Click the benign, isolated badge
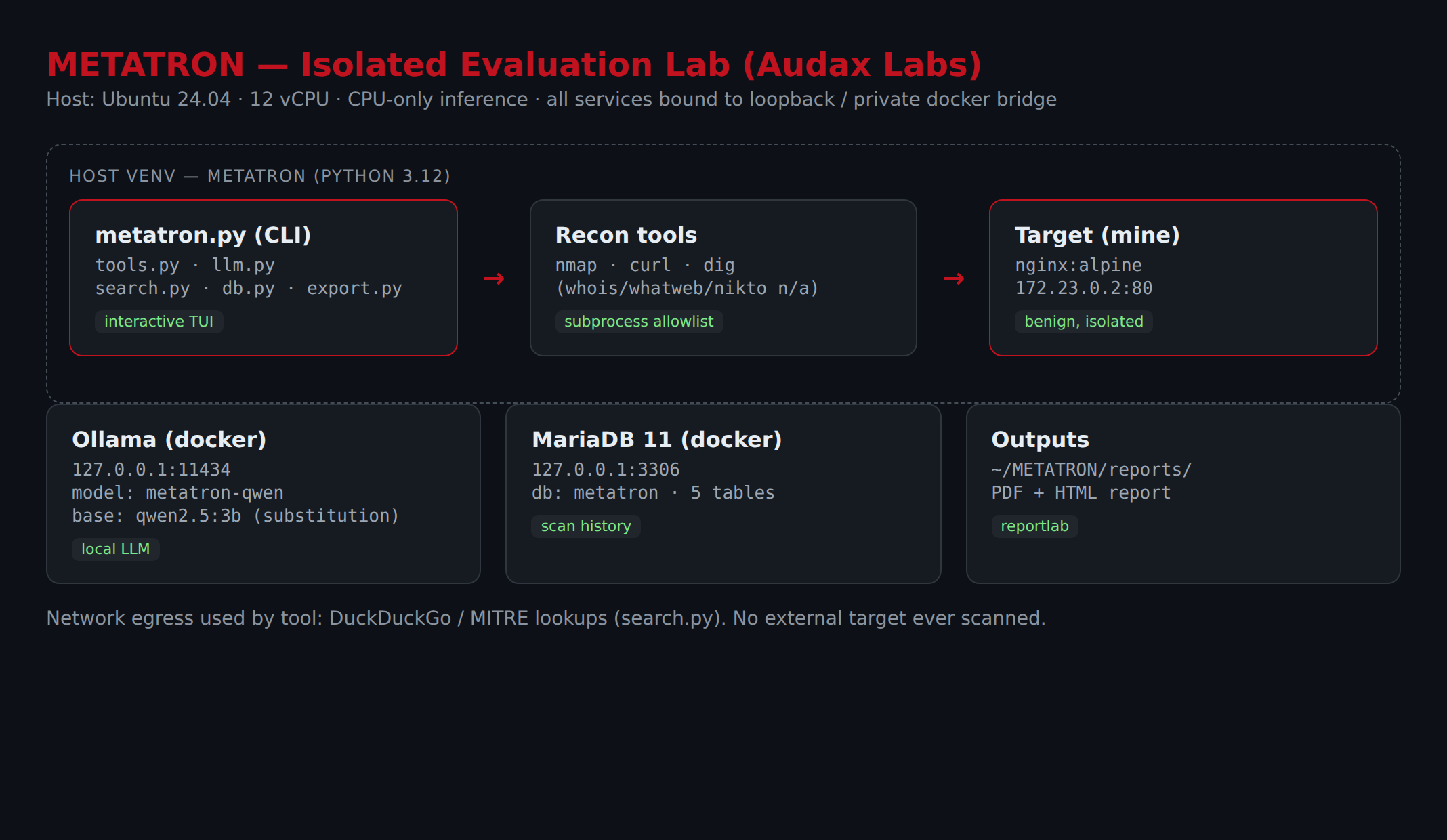This screenshot has width=1447, height=840. 1084,322
